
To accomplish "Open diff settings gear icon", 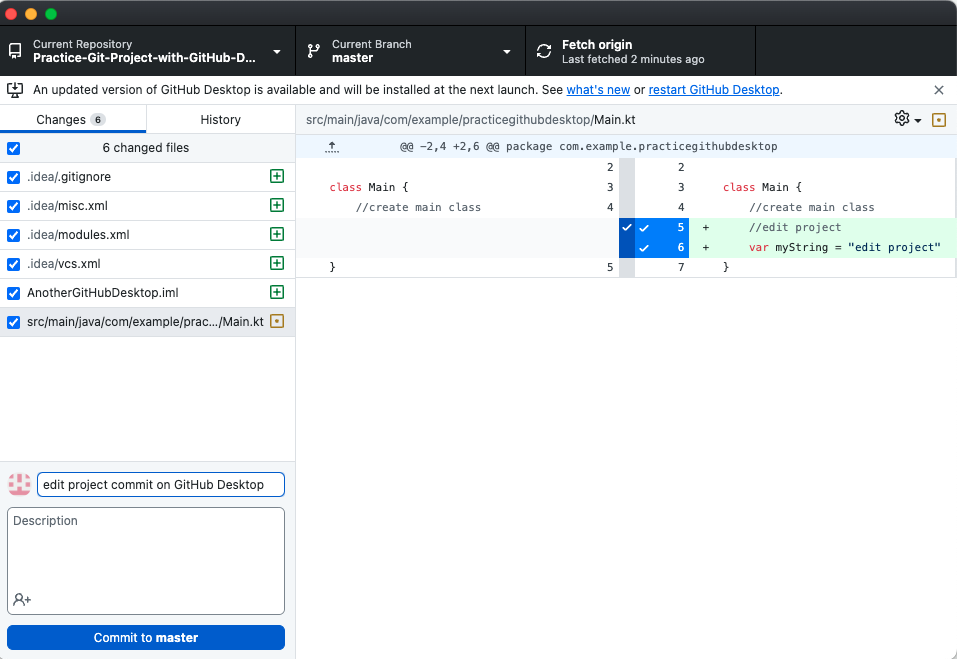I will coord(901,118).
